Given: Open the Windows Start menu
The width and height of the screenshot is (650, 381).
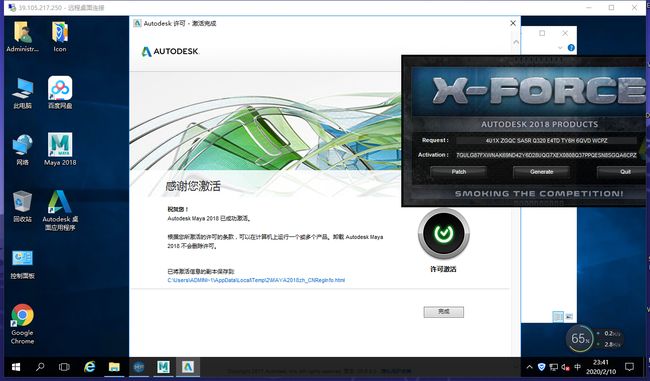Looking at the screenshot, I should click(x=16, y=367).
